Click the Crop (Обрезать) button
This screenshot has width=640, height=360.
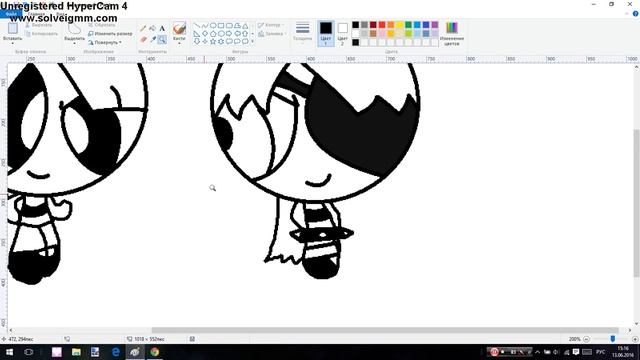pos(102,25)
